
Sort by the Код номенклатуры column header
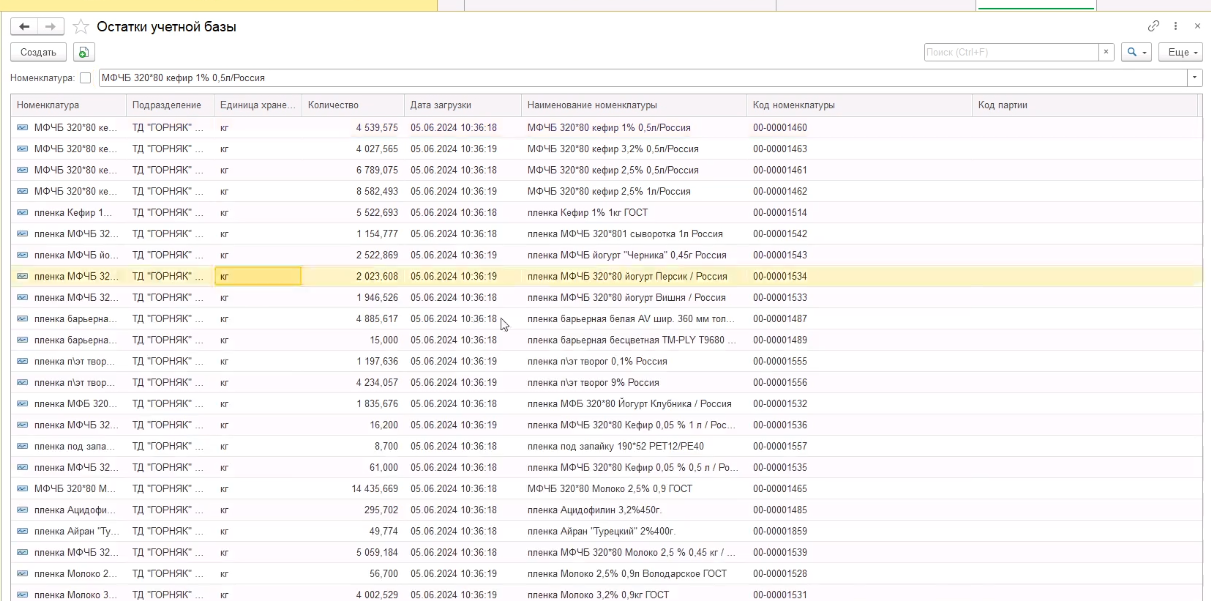[x=859, y=105]
